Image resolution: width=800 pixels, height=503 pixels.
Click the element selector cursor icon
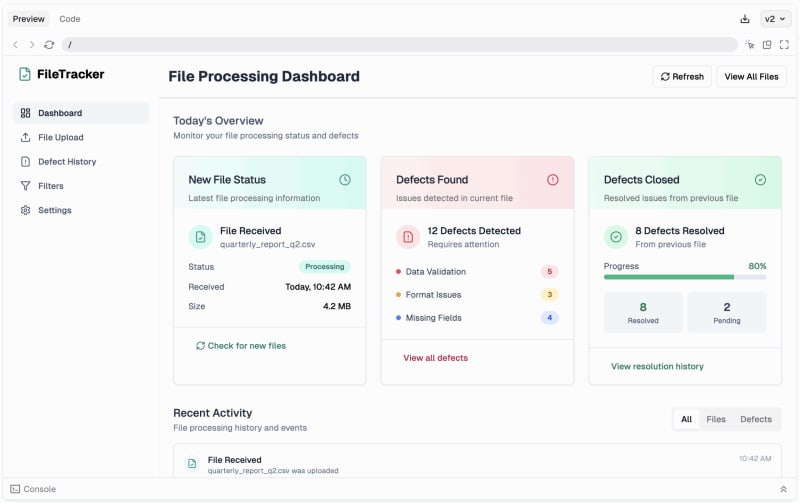tap(749, 45)
